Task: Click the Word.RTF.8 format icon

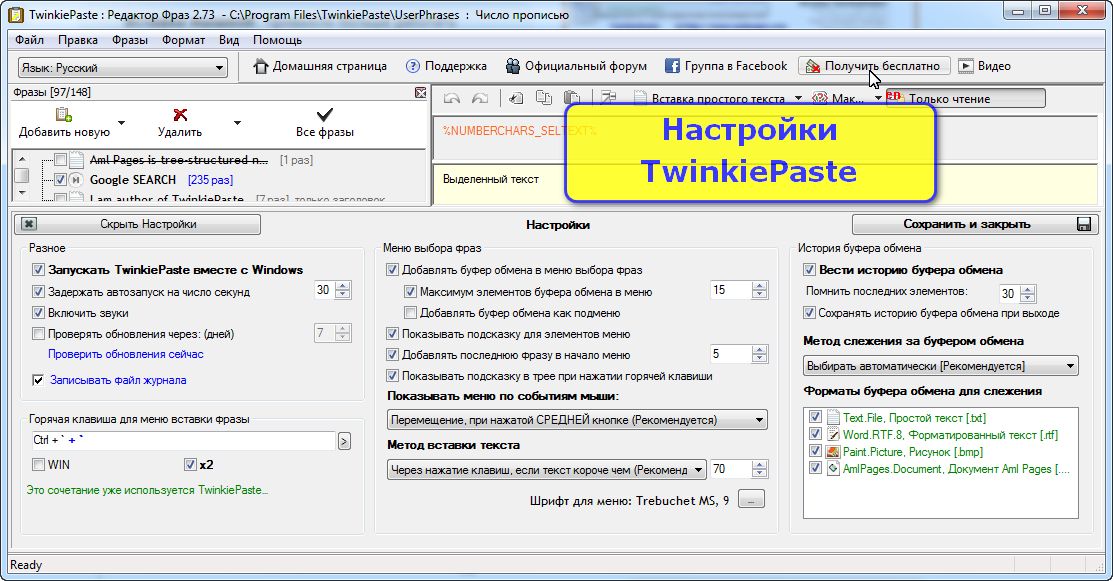Action: pos(833,435)
